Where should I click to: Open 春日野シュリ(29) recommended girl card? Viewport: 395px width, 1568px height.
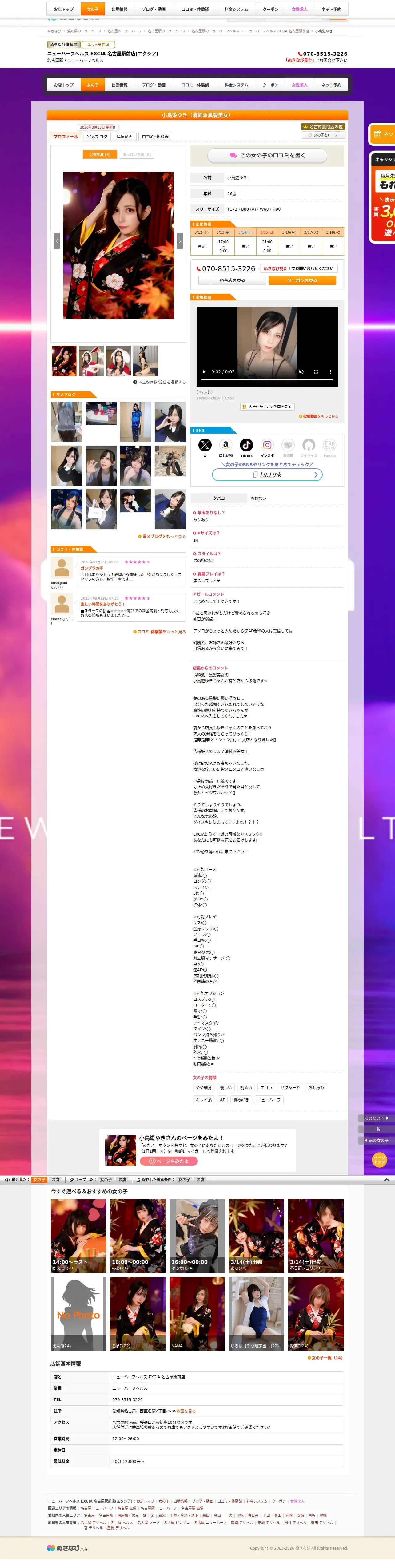tap(316, 1236)
